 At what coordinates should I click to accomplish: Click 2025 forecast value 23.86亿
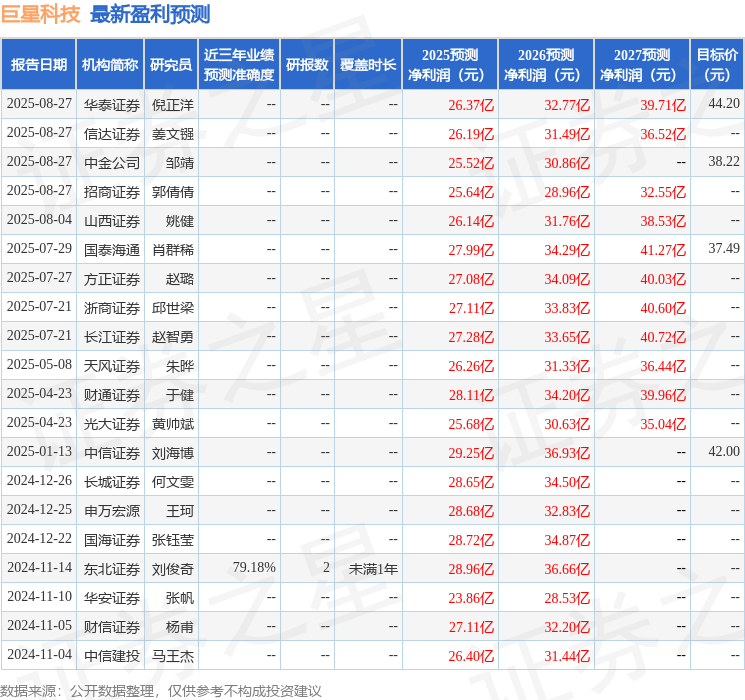coord(471,598)
